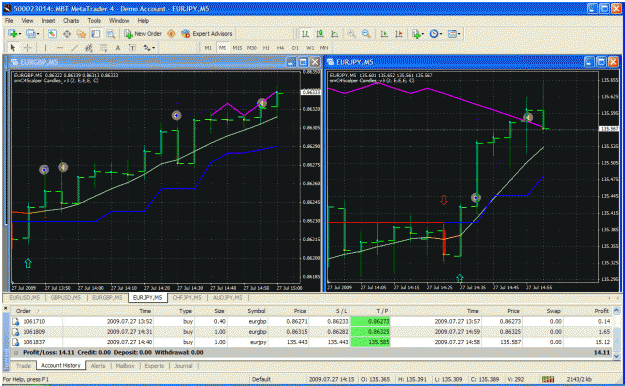The width and height of the screenshot is (625, 386).
Task: Switch chart to Line Chart type
Action: tap(334, 34)
